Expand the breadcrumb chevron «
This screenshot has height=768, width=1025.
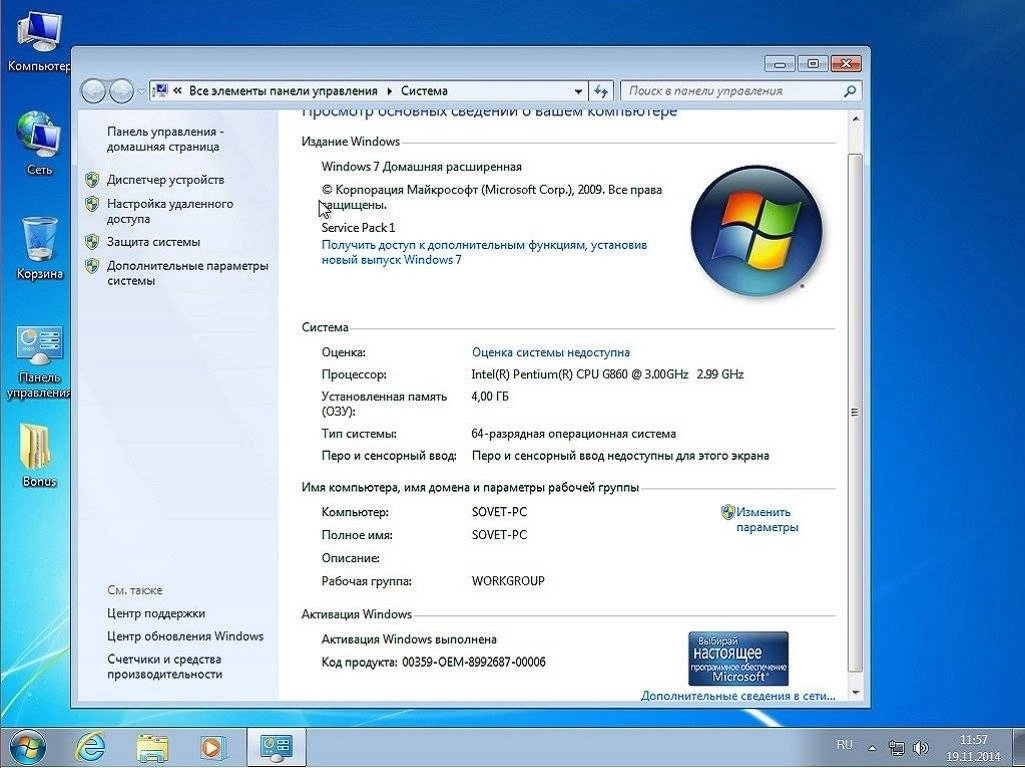coord(177,91)
